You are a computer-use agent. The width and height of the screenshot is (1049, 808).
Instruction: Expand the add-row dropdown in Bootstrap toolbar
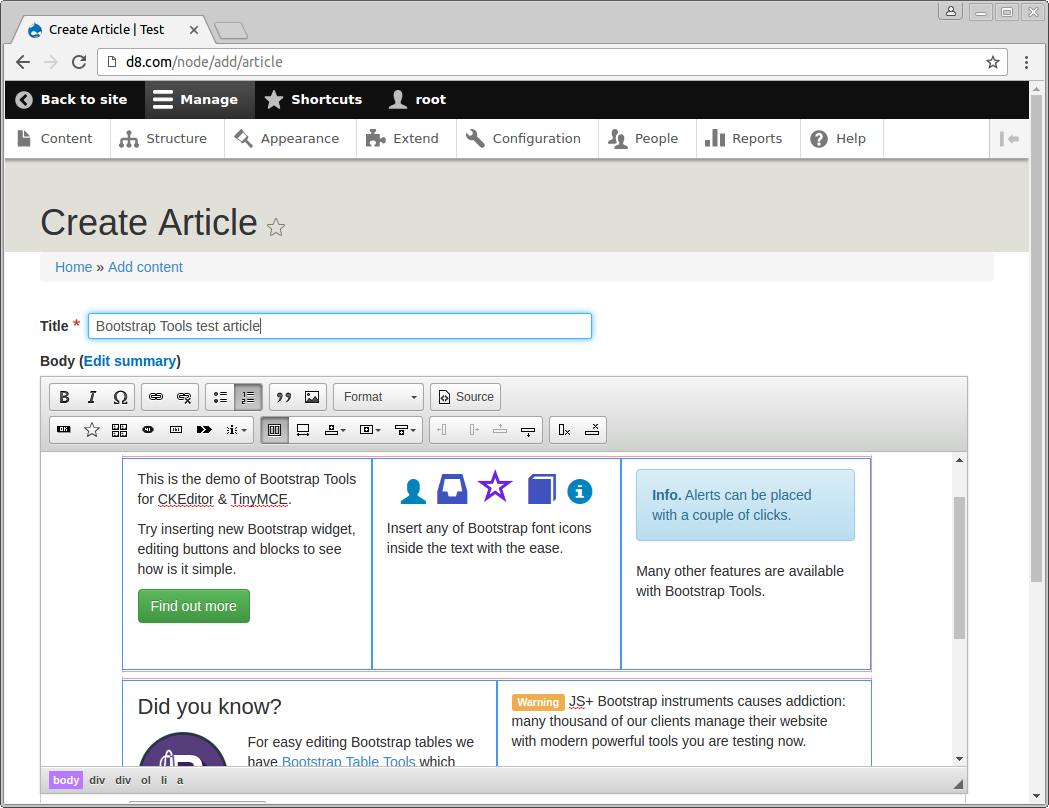click(335, 430)
